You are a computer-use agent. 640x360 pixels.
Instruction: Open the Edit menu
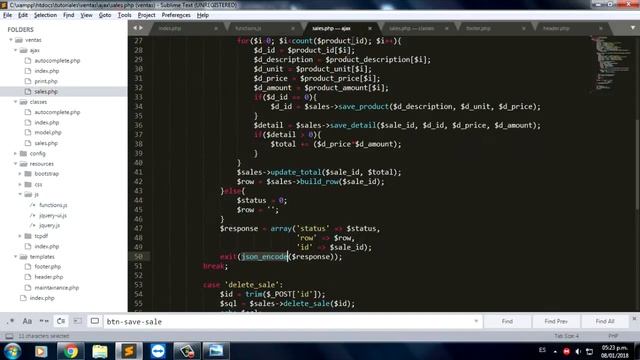(23, 15)
